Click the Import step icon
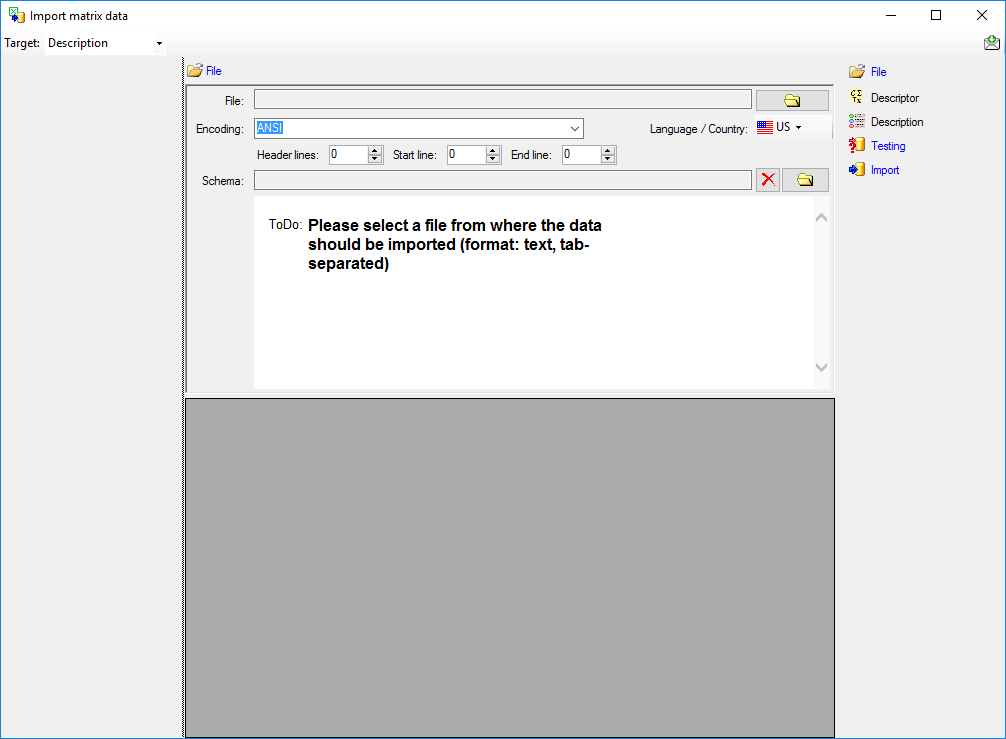This screenshot has width=1006, height=739. coord(856,169)
